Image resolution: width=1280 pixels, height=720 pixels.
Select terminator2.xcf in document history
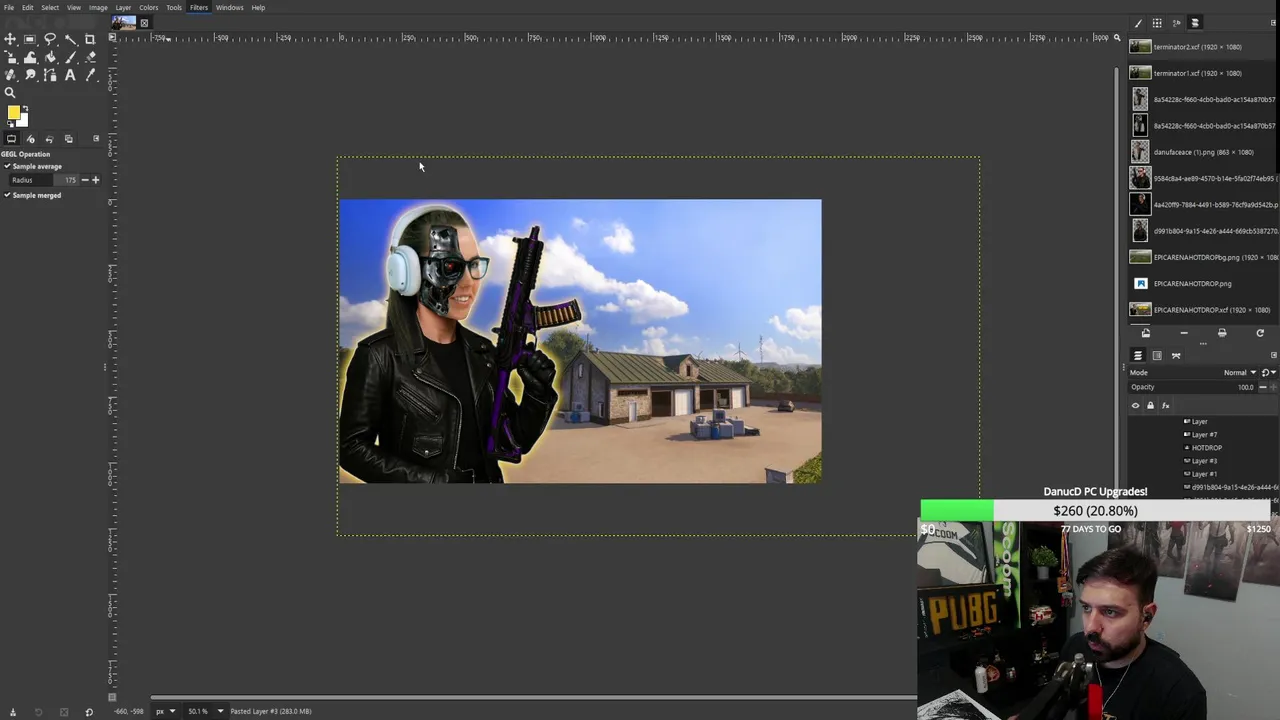point(1202,47)
